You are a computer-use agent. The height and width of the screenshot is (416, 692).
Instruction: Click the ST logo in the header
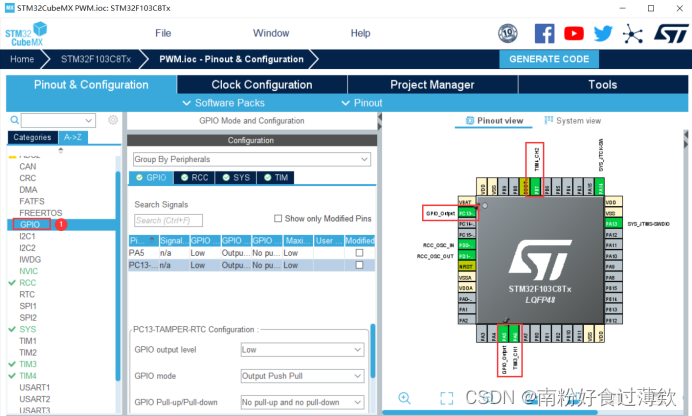pos(671,33)
